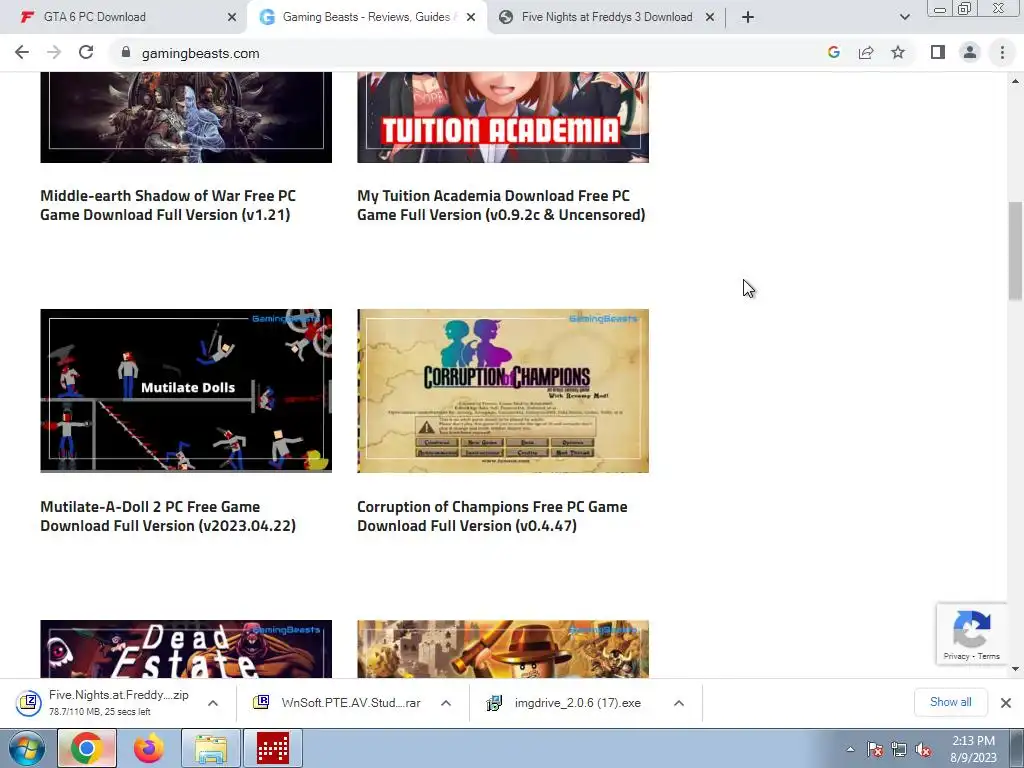The image size is (1024, 768).
Task: Open Action Center flag icon
Action: click(875, 749)
